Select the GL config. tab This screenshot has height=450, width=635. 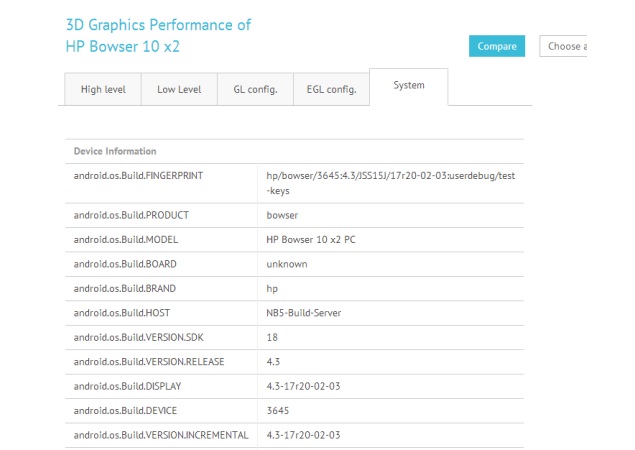[x=255, y=89]
